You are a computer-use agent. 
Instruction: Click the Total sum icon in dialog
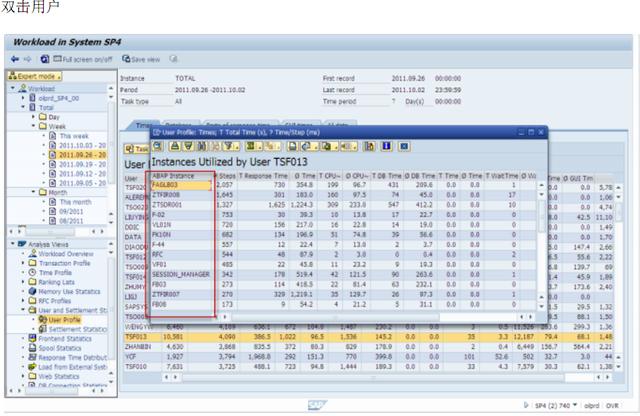tap(253, 146)
